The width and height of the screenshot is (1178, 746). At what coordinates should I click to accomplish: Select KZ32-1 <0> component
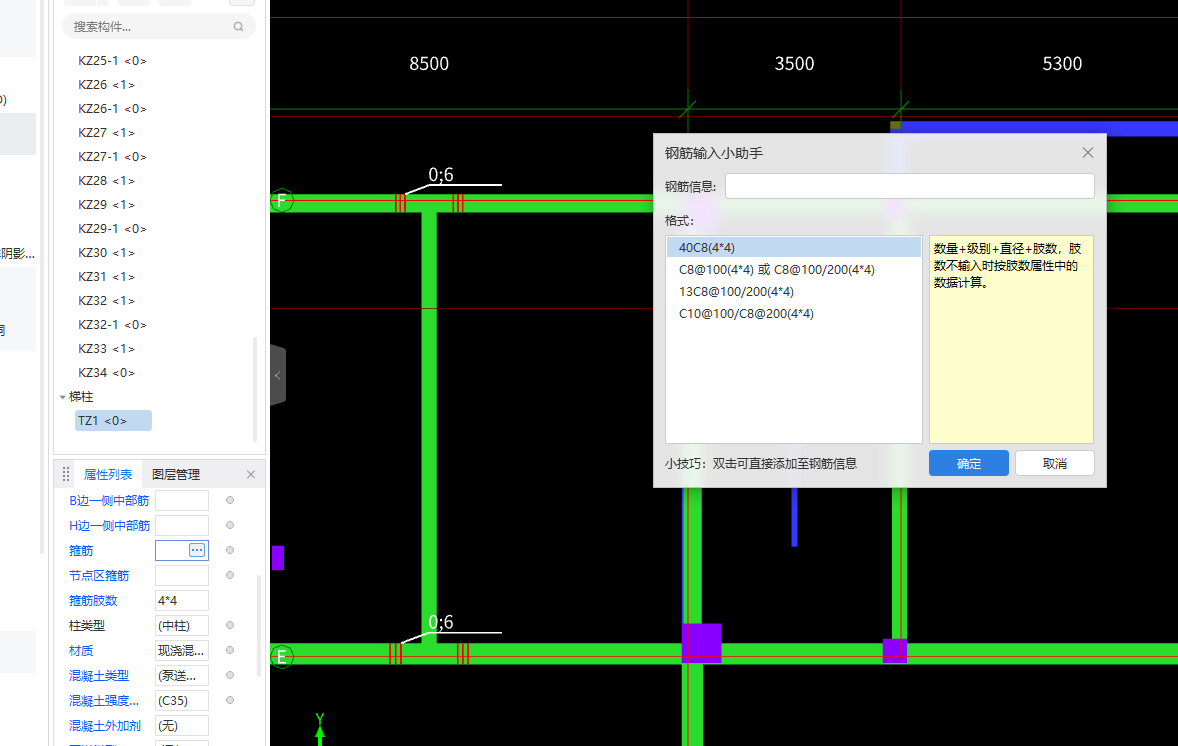(x=112, y=325)
